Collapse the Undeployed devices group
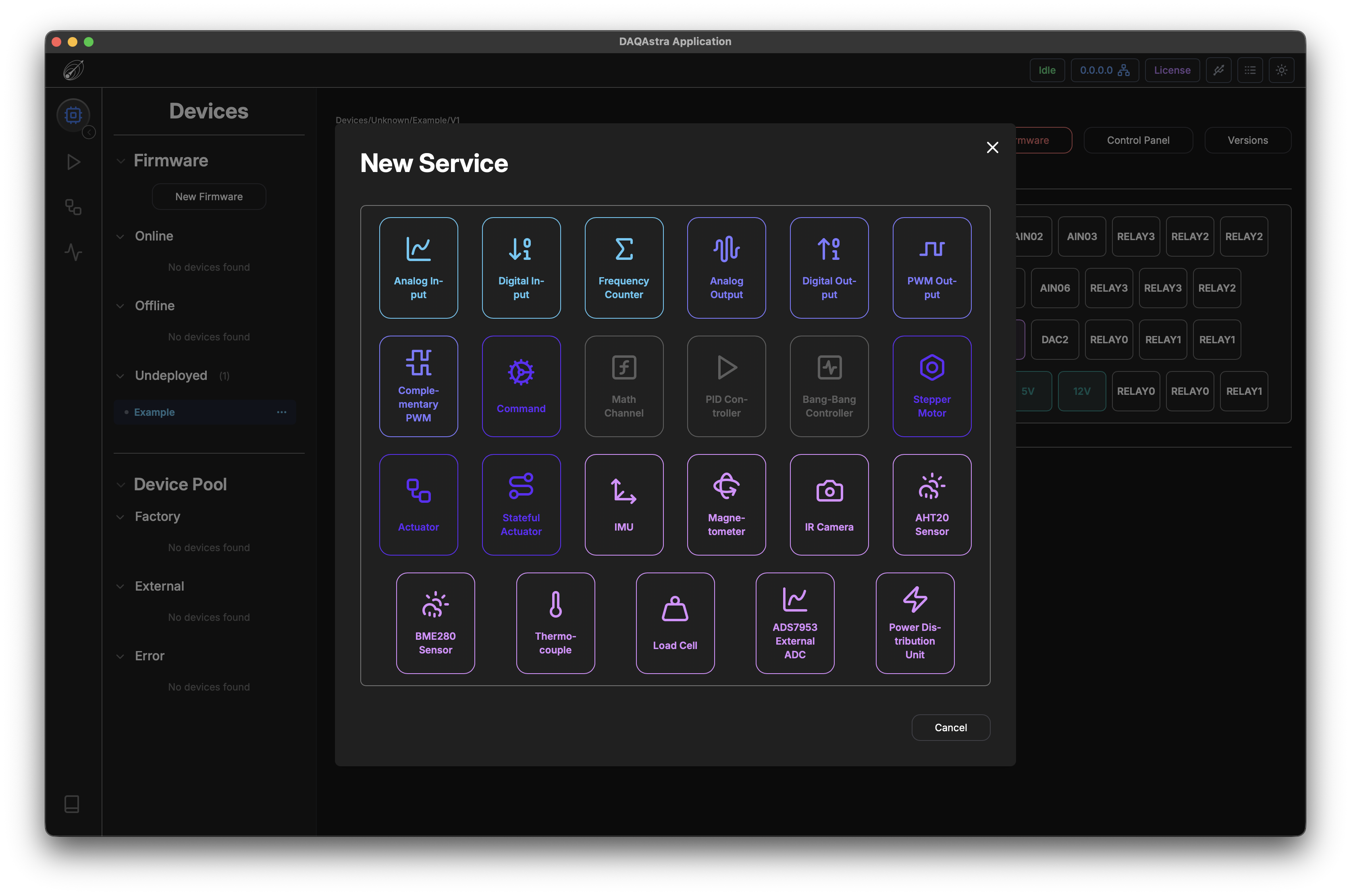1351x896 pixels. coord(120,376)
